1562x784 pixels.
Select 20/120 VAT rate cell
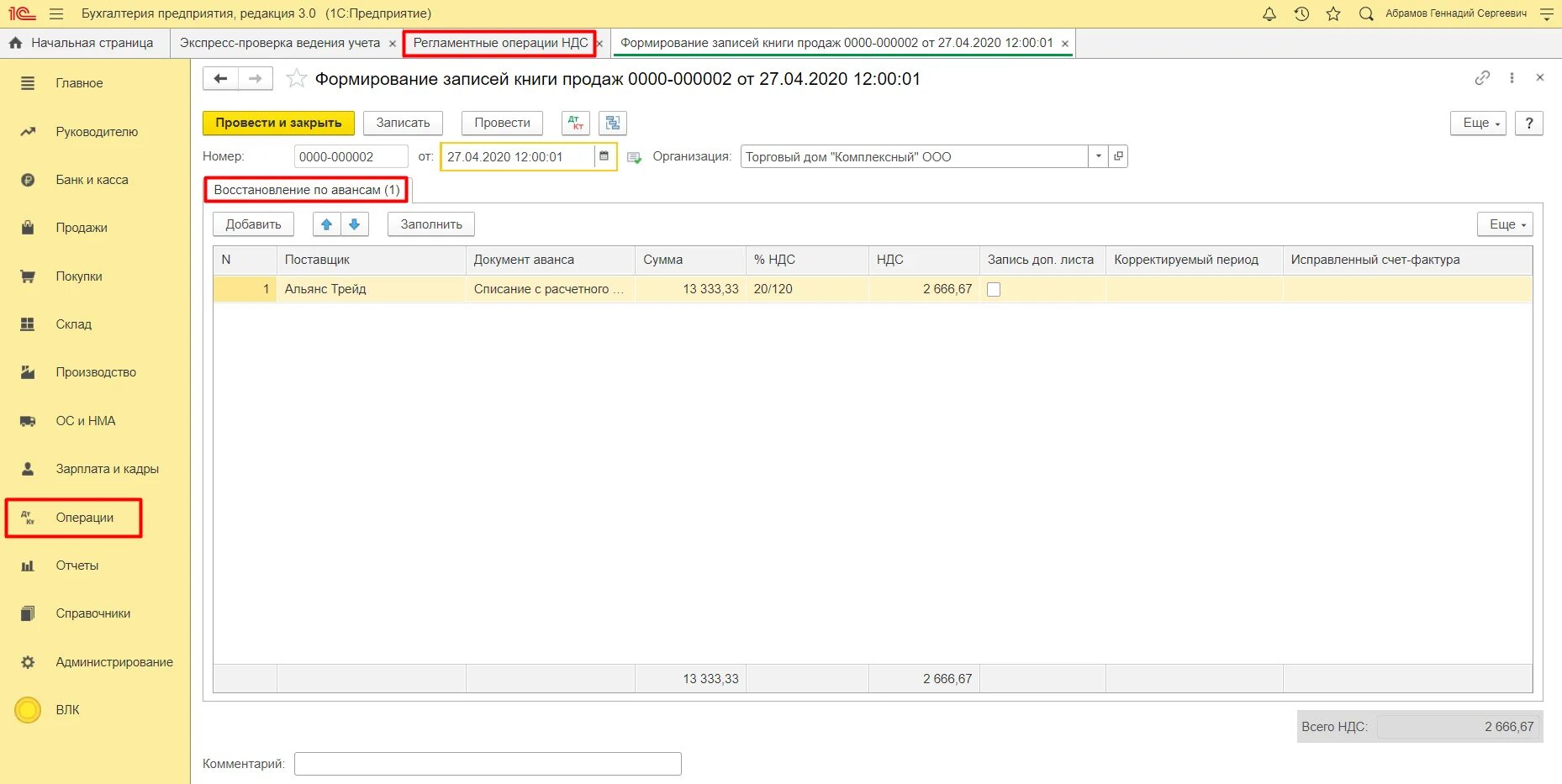click(806, 289)
